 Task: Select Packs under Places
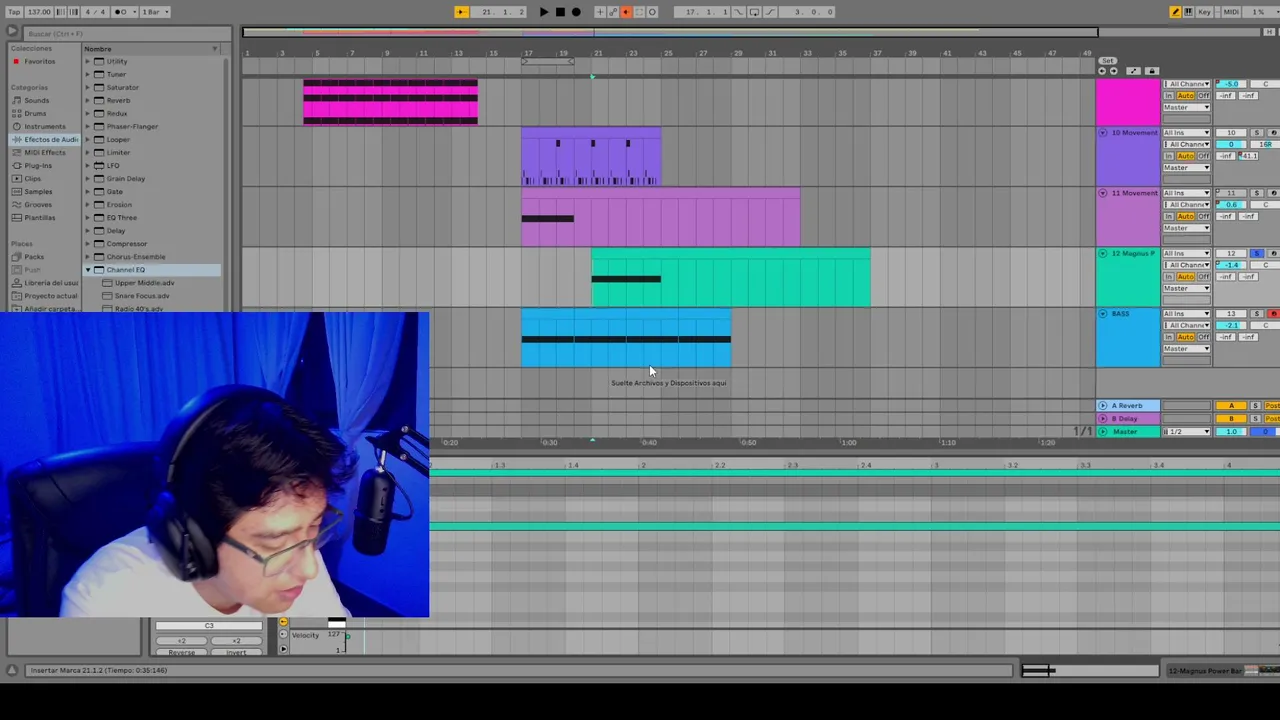[34, 257]
